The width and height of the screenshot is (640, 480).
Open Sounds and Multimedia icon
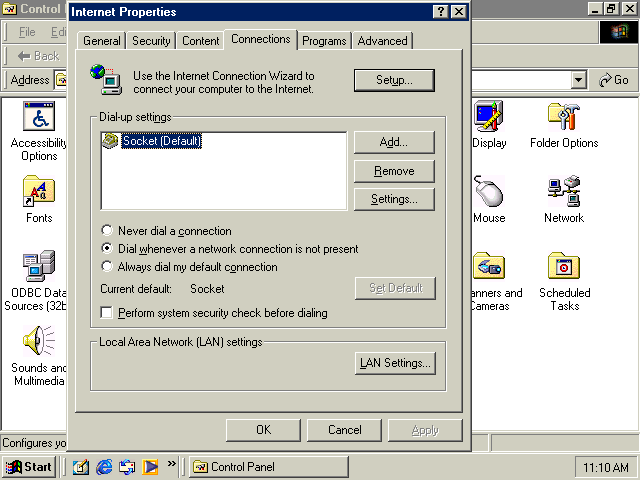coord(39,341)
